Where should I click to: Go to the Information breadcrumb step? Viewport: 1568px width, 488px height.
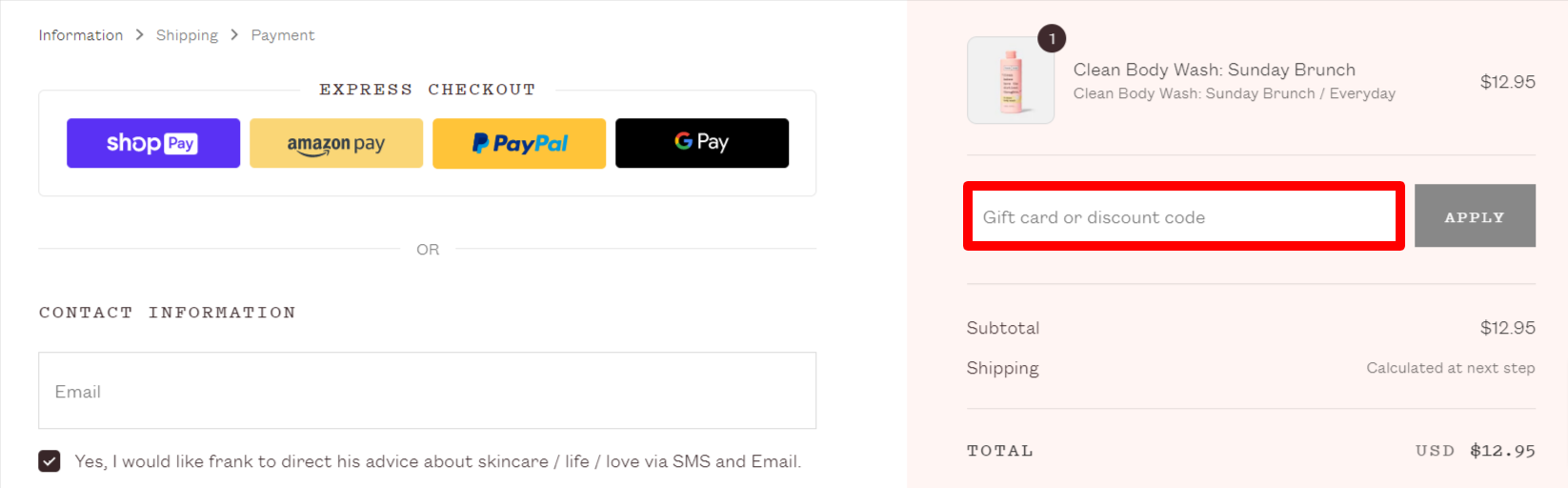81,35
